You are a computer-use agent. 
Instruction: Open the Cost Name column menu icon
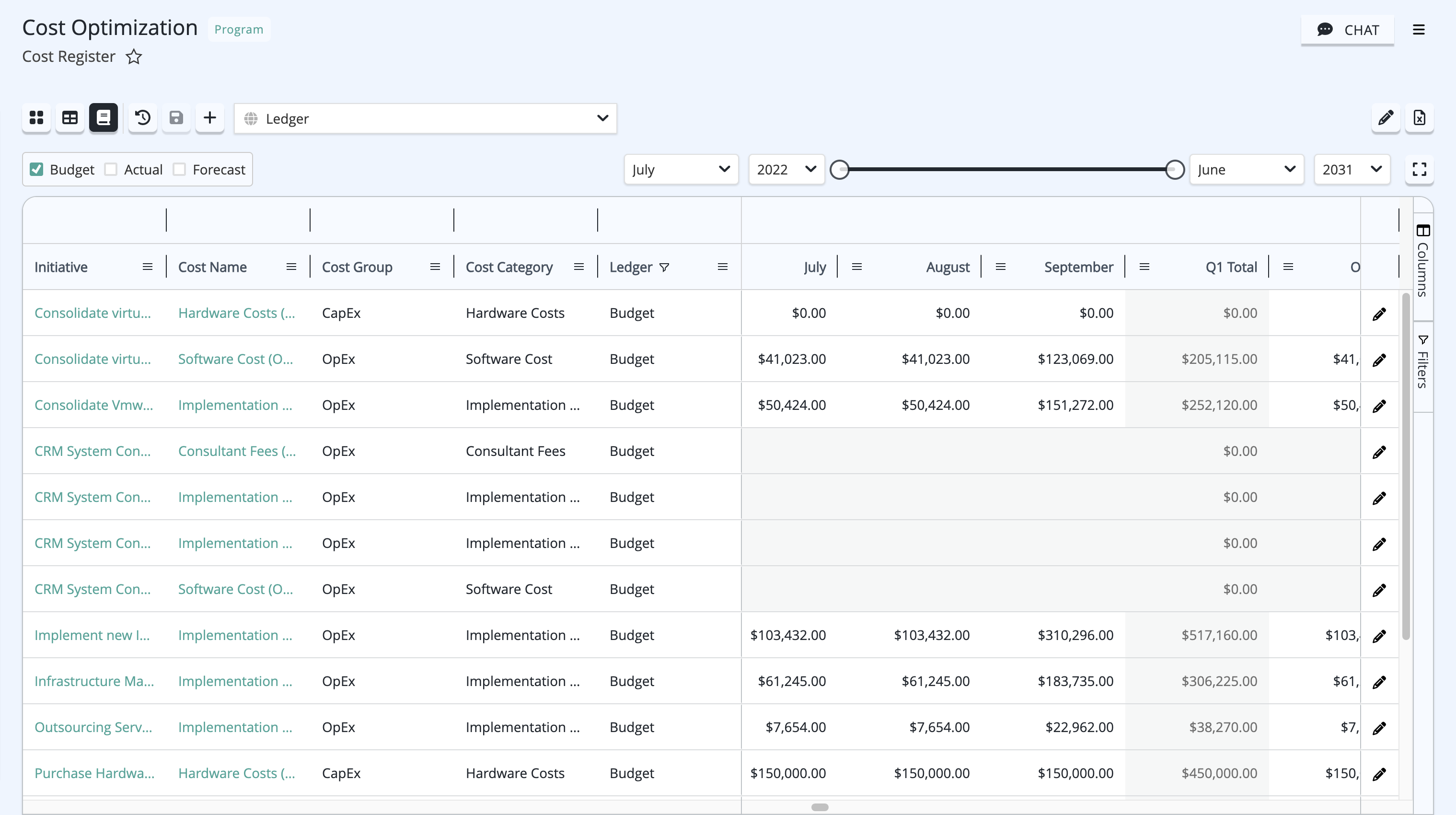click(291, 267)
